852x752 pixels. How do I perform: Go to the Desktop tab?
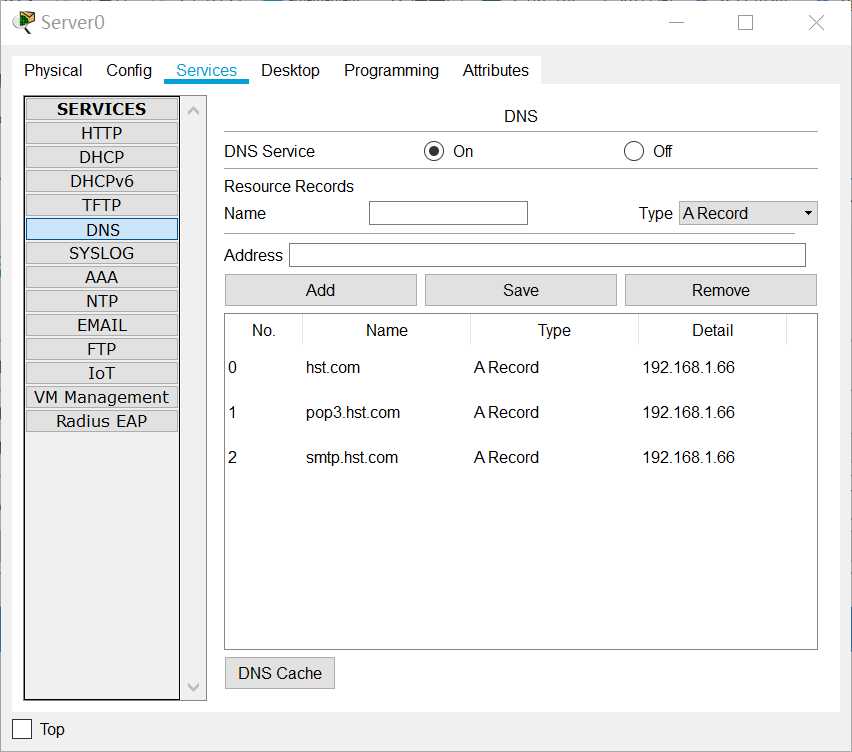click(x=290, y=71)
